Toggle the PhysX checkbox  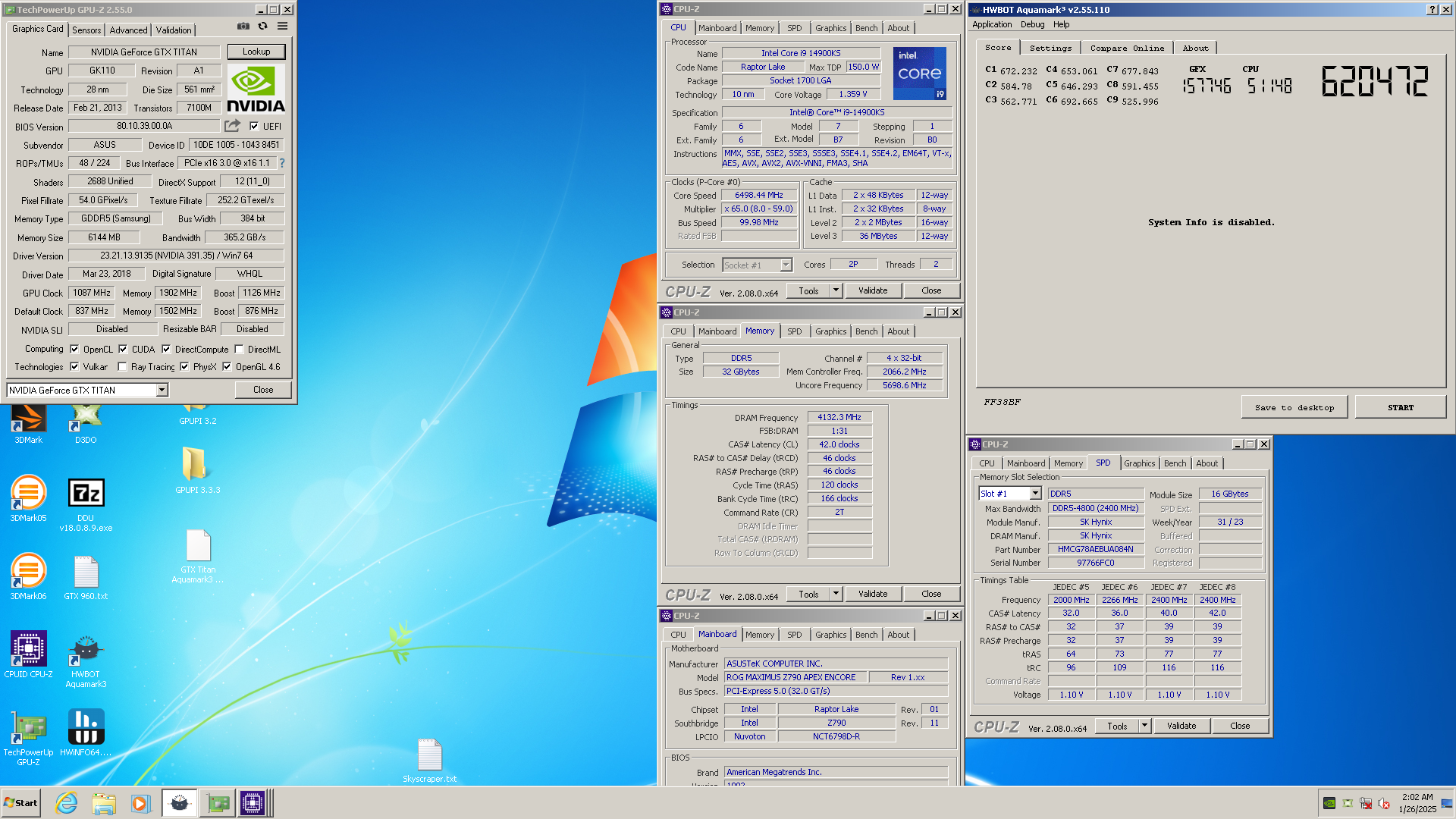coord(184,367)
